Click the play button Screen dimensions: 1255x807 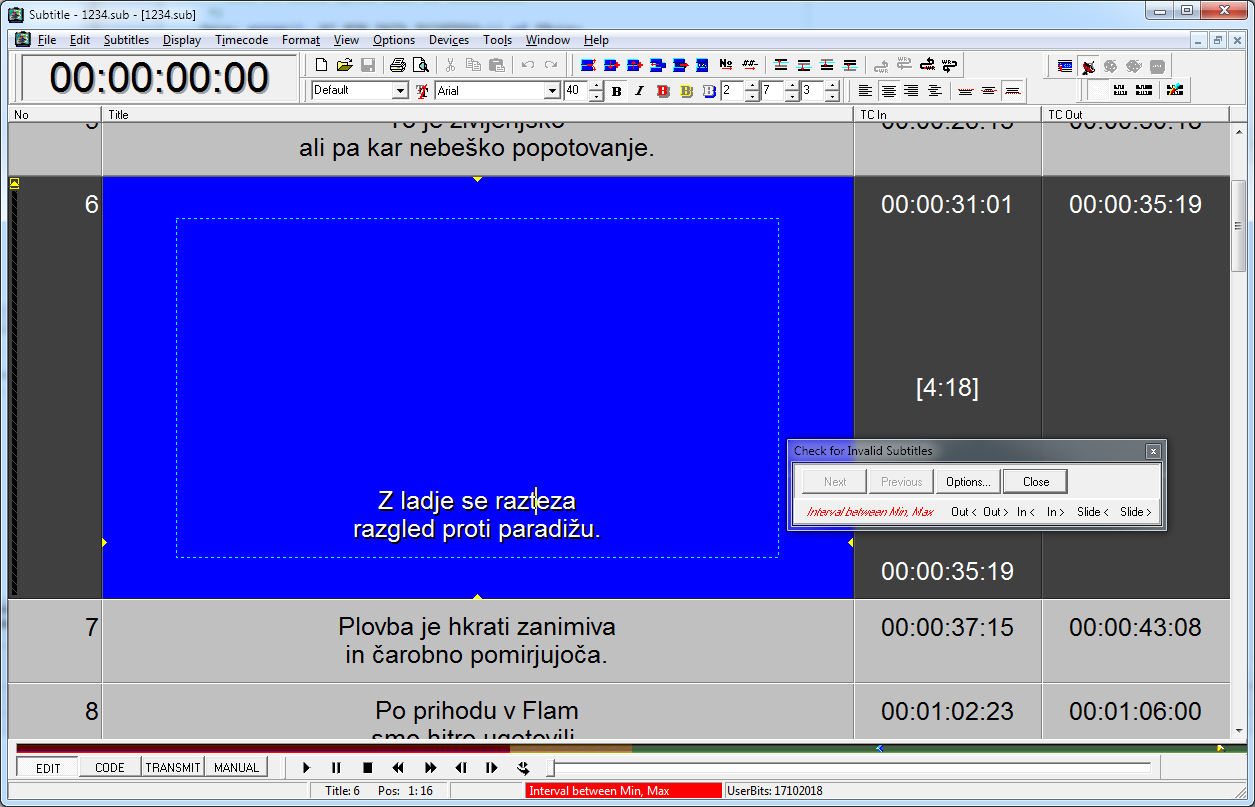(x=306, y=768)
